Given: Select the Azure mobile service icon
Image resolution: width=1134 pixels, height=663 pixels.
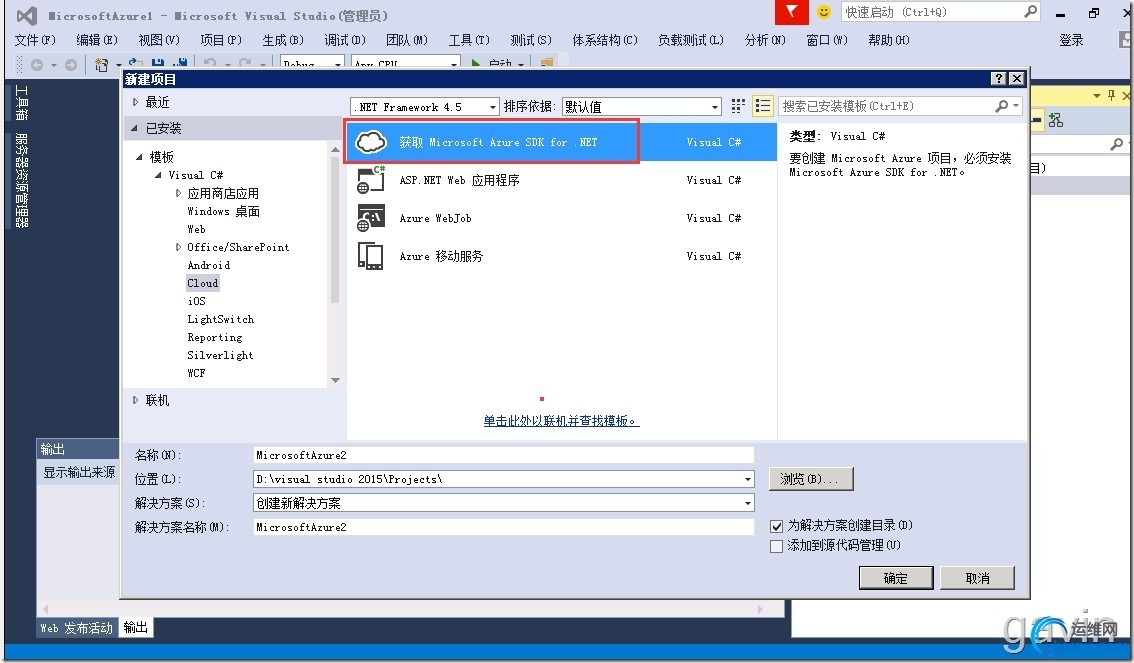Looking at the screenshot, I should (x=371, y=256).
